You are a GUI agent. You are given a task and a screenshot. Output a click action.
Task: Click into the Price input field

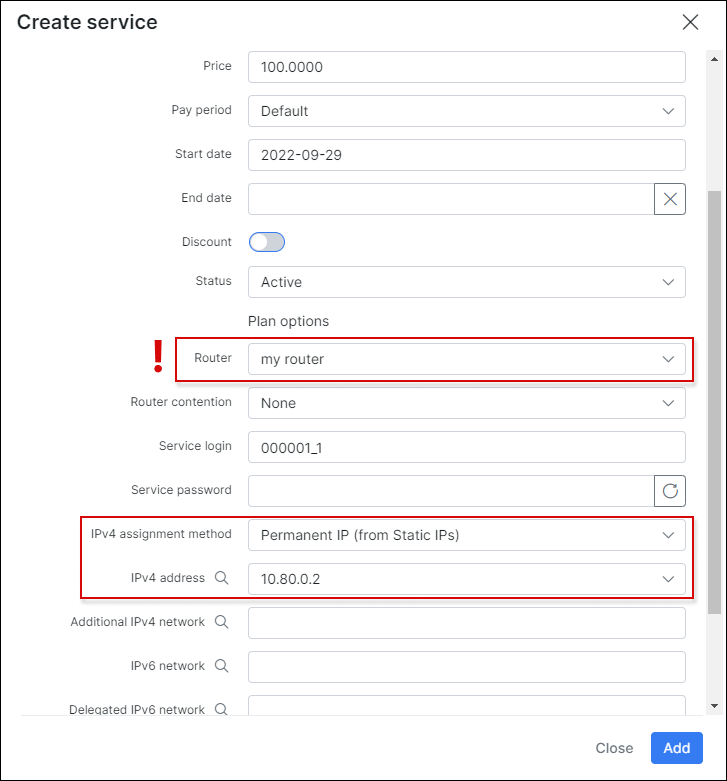(x=466, y=67)
